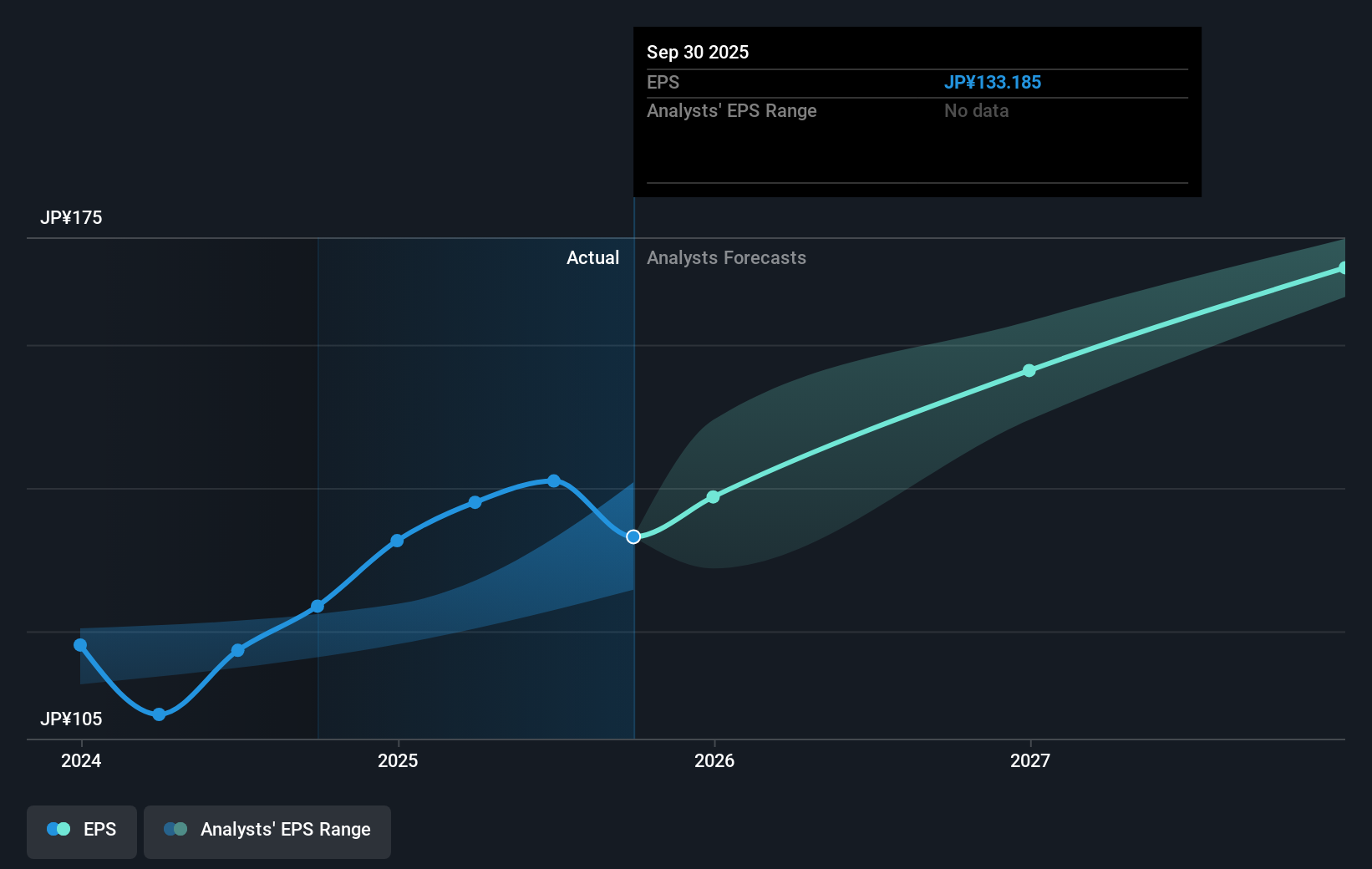Select the peak blue EPS data point
The image size is (1372, 869).
[x=554, y=480]
